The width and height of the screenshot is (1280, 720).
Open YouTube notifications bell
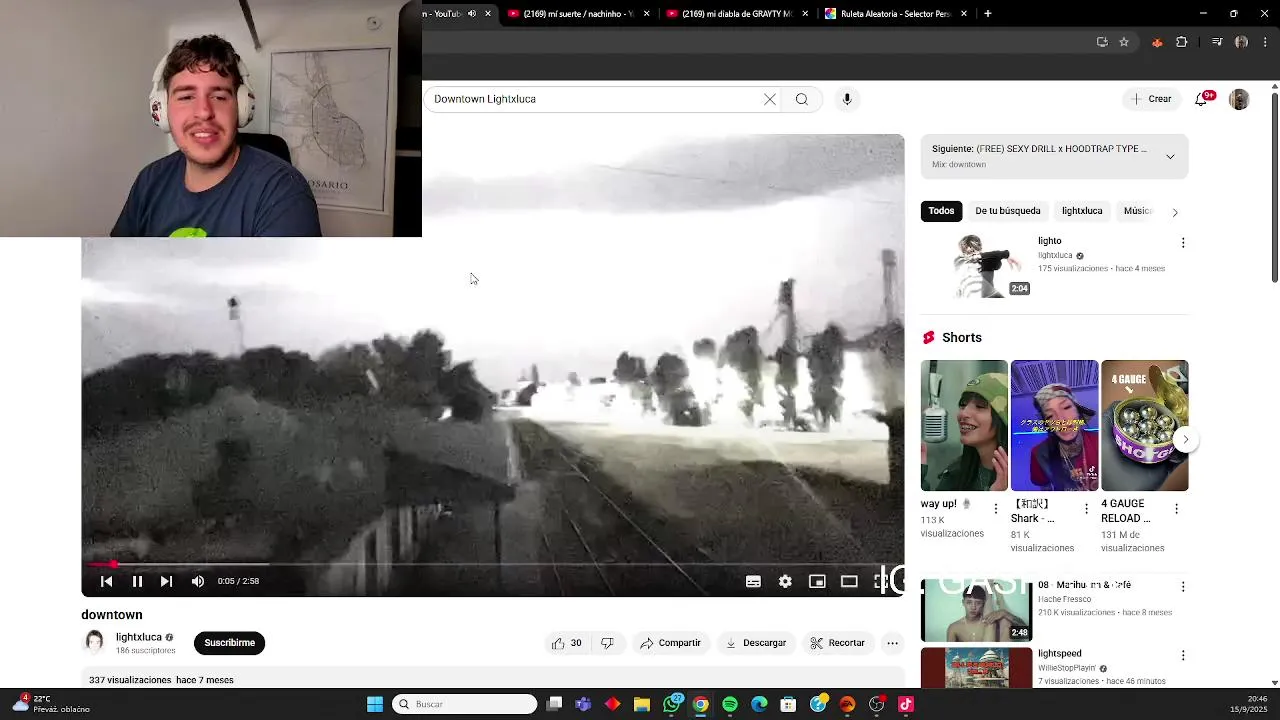coord(1201,99)
